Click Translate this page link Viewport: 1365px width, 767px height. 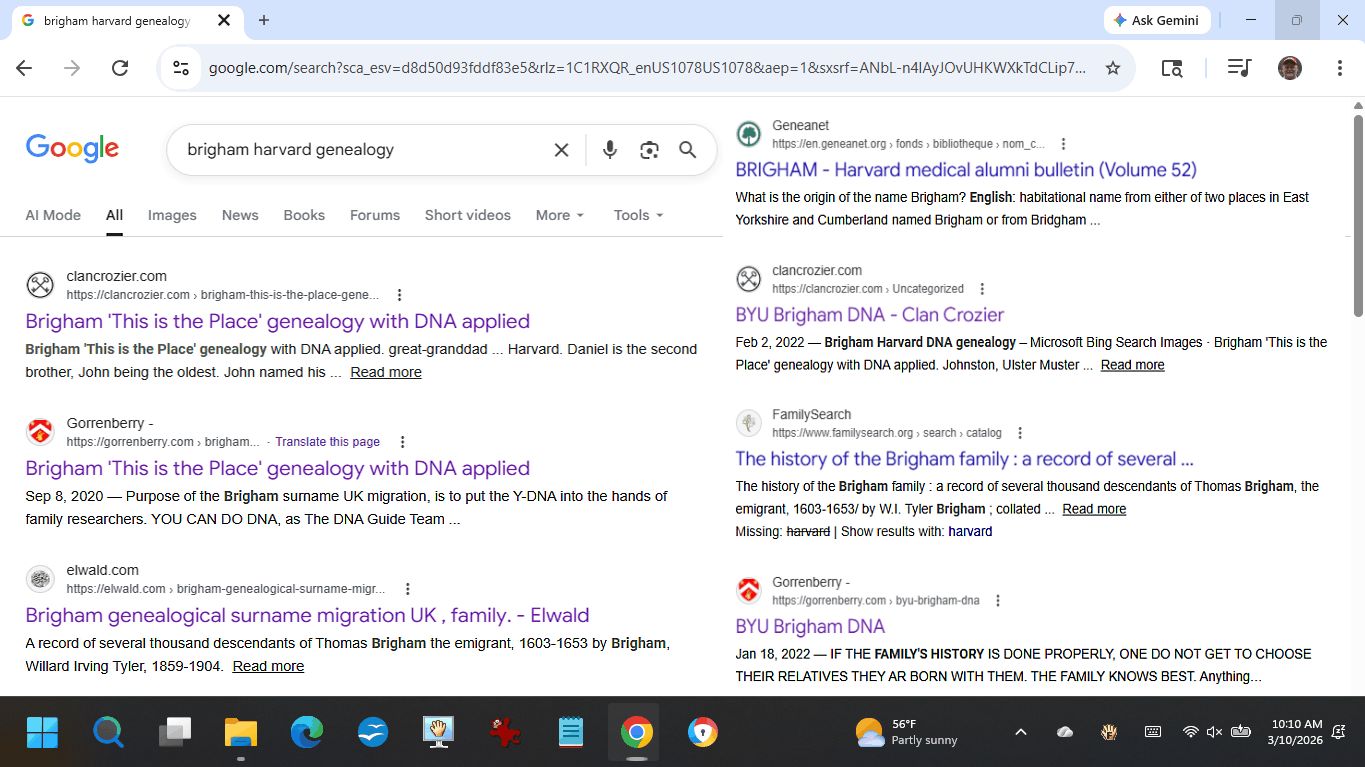pyautogui.click(x=327, y=442)
